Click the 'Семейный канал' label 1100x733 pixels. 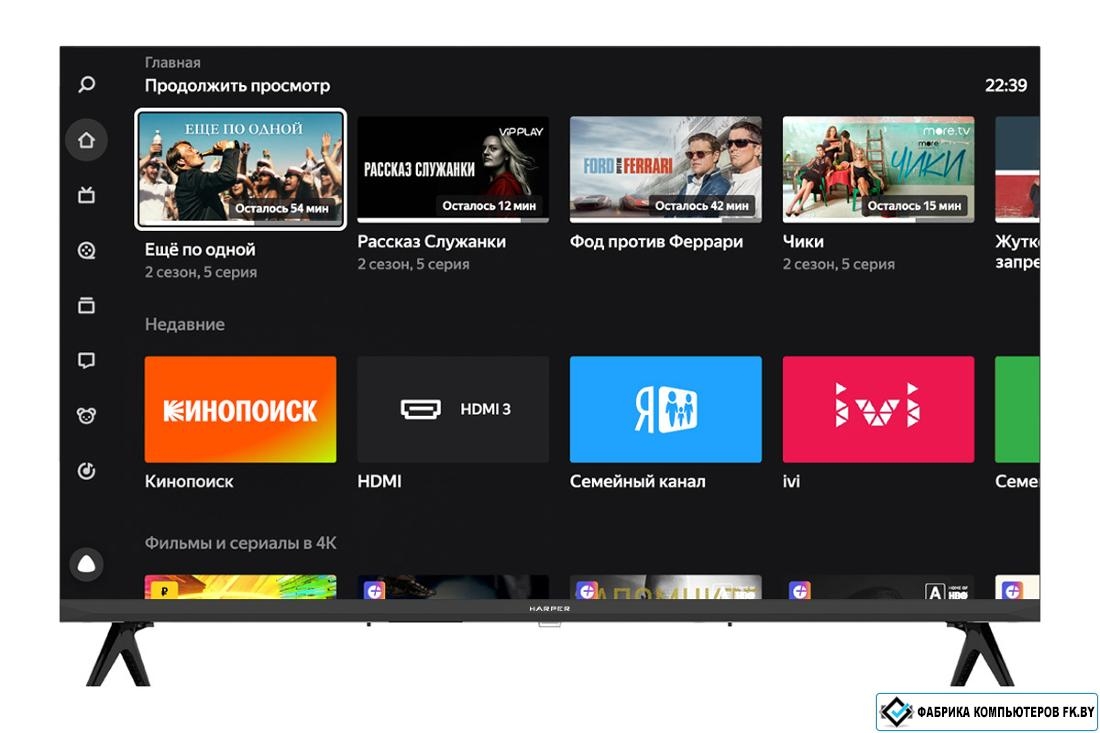[x=638, y=481]
